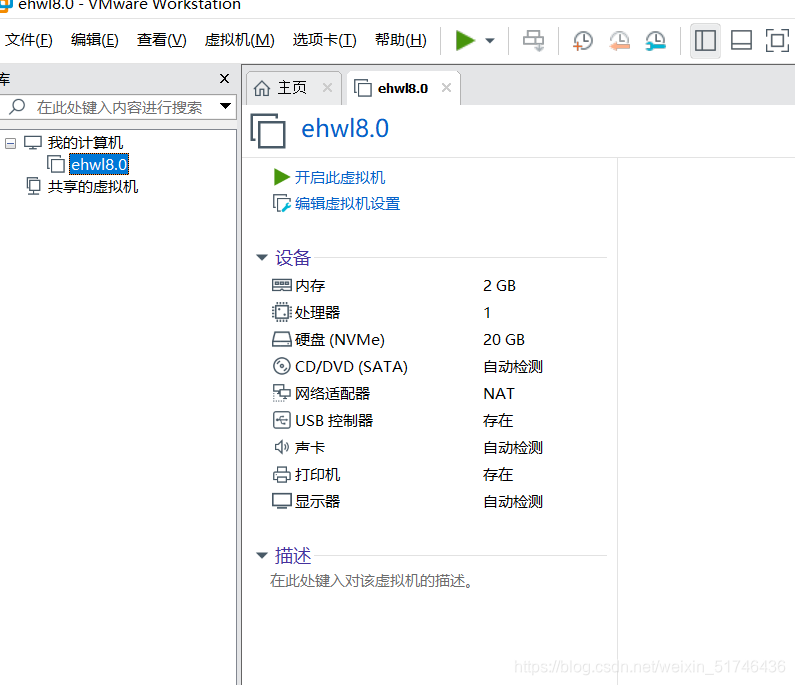Open the 虚拟机(M) menu
795x685 pixels.
tap(239, 40)
